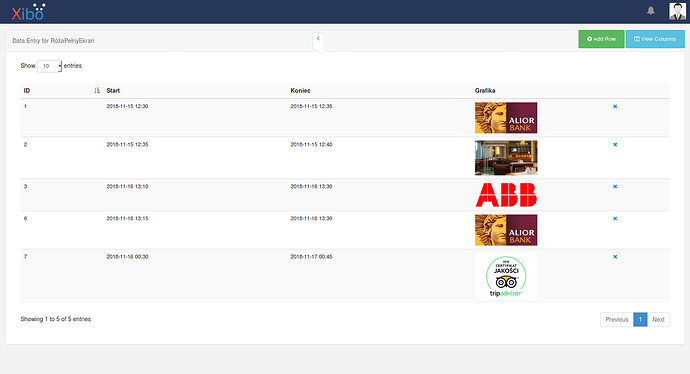690x374 pixels.
Task: Go to Next page
Action: [x=658, y=319]
